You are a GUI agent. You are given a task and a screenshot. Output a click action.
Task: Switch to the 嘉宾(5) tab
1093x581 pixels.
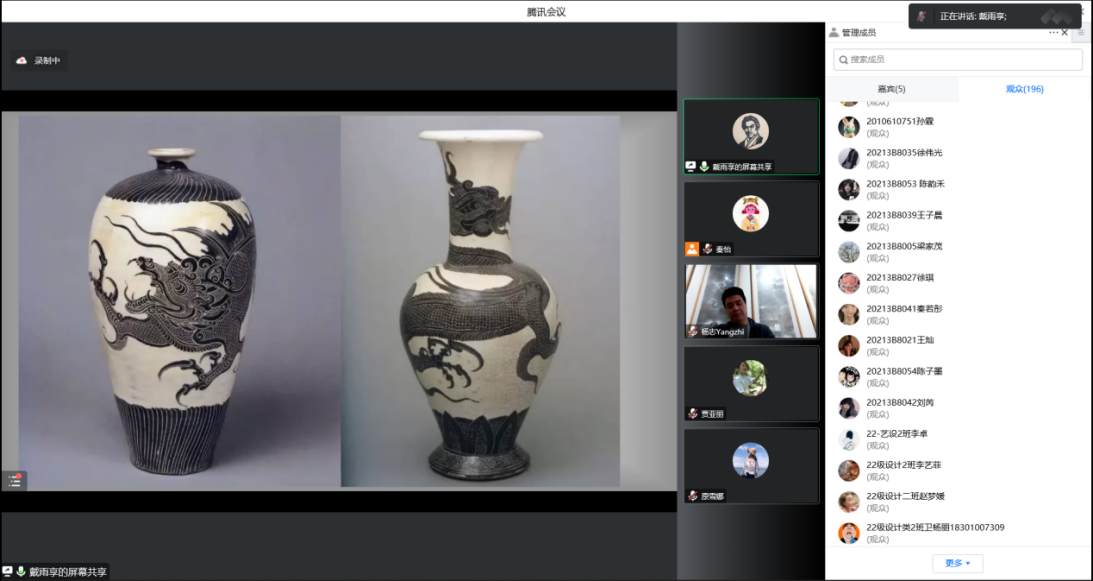(x=891, y=89)
